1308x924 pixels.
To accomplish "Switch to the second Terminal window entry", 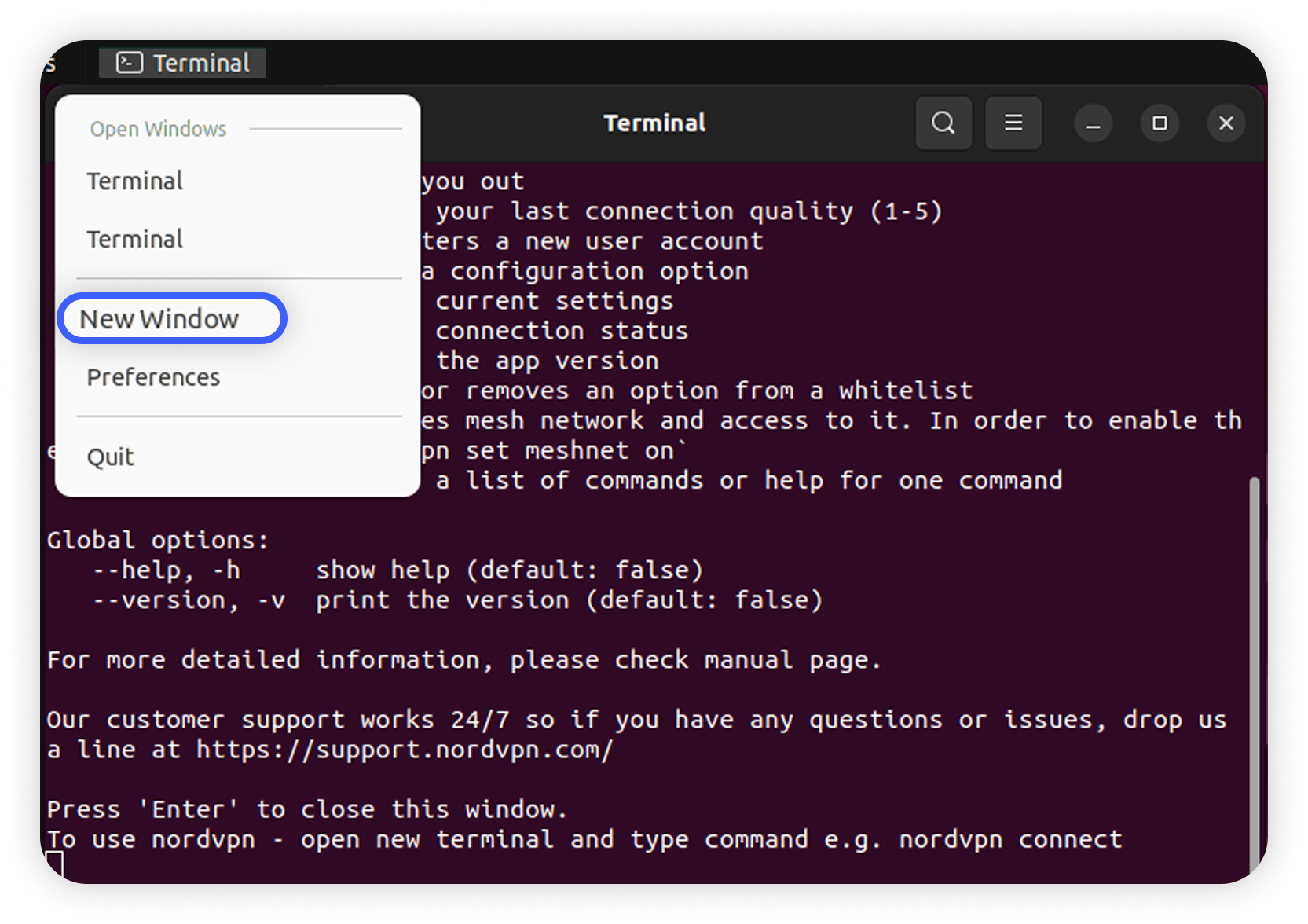I will (x=135, y=240).
